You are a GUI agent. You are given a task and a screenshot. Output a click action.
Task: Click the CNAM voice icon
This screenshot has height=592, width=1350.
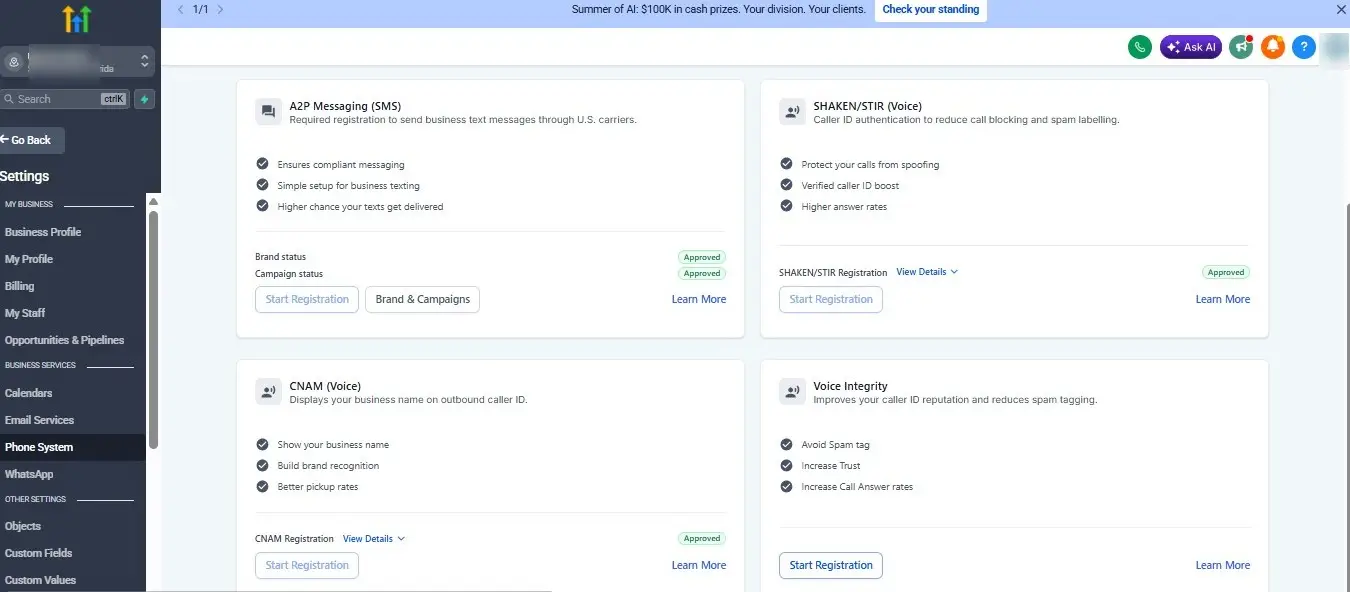(268, 392)
